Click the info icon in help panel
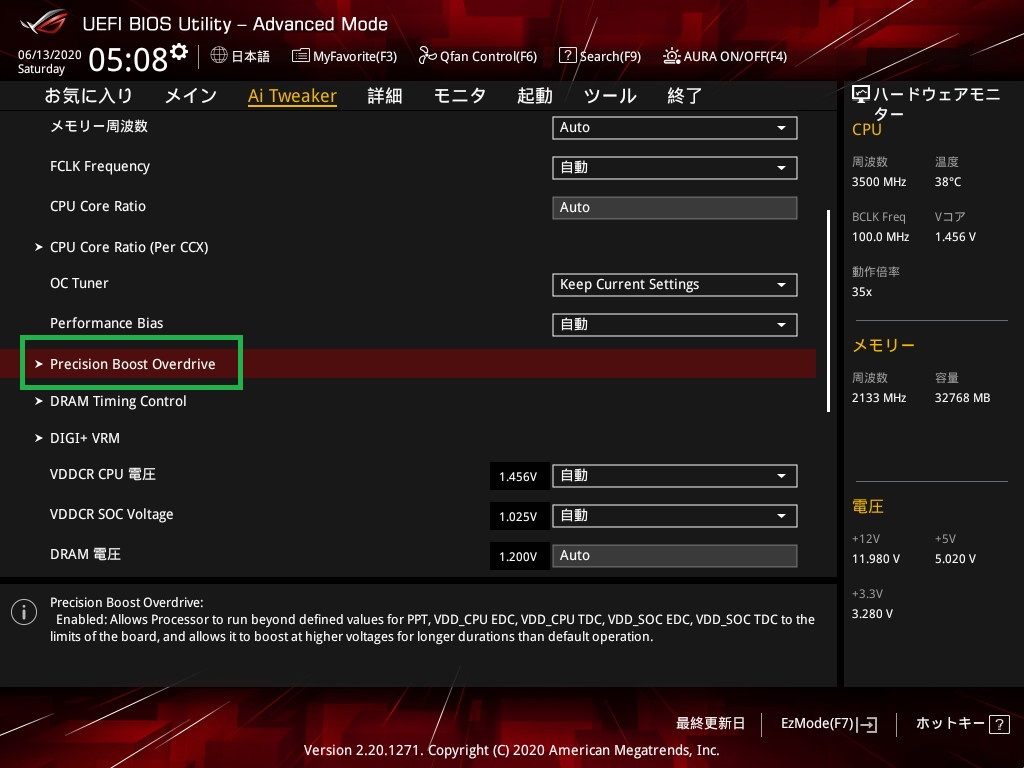1024x768 pixels. (24, 612)
